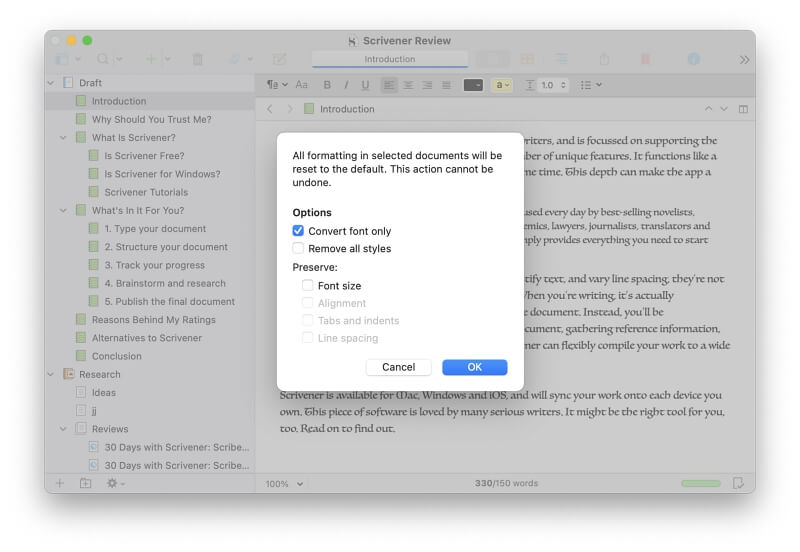The image size is (800, 552).
Task: Center align text
Action: [408, 85]
